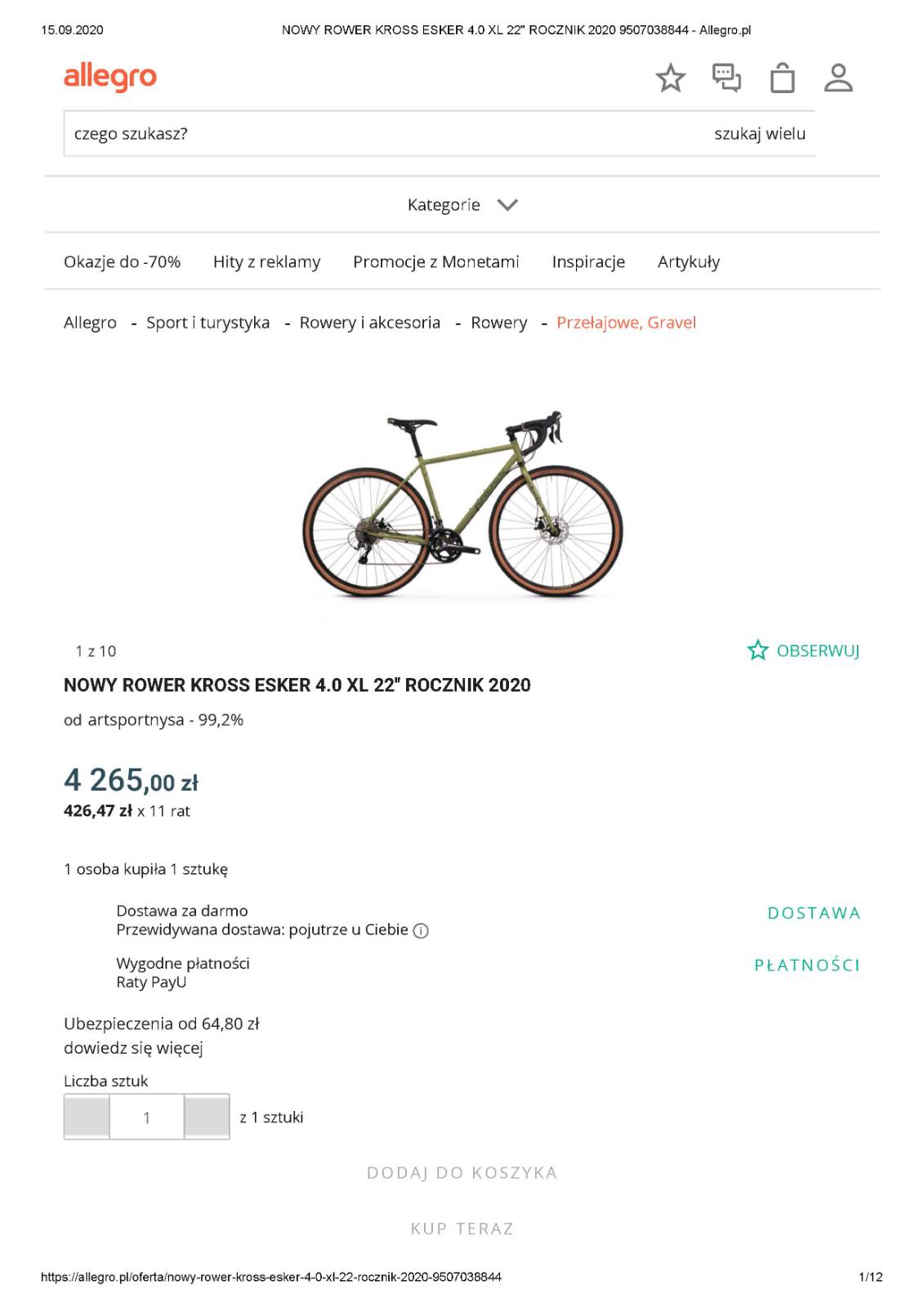The width and height of the screenshot is (924, 1307).
Task: Go to Rowery i akcesoria breadcrumb
Action: (x=369, y=323)
